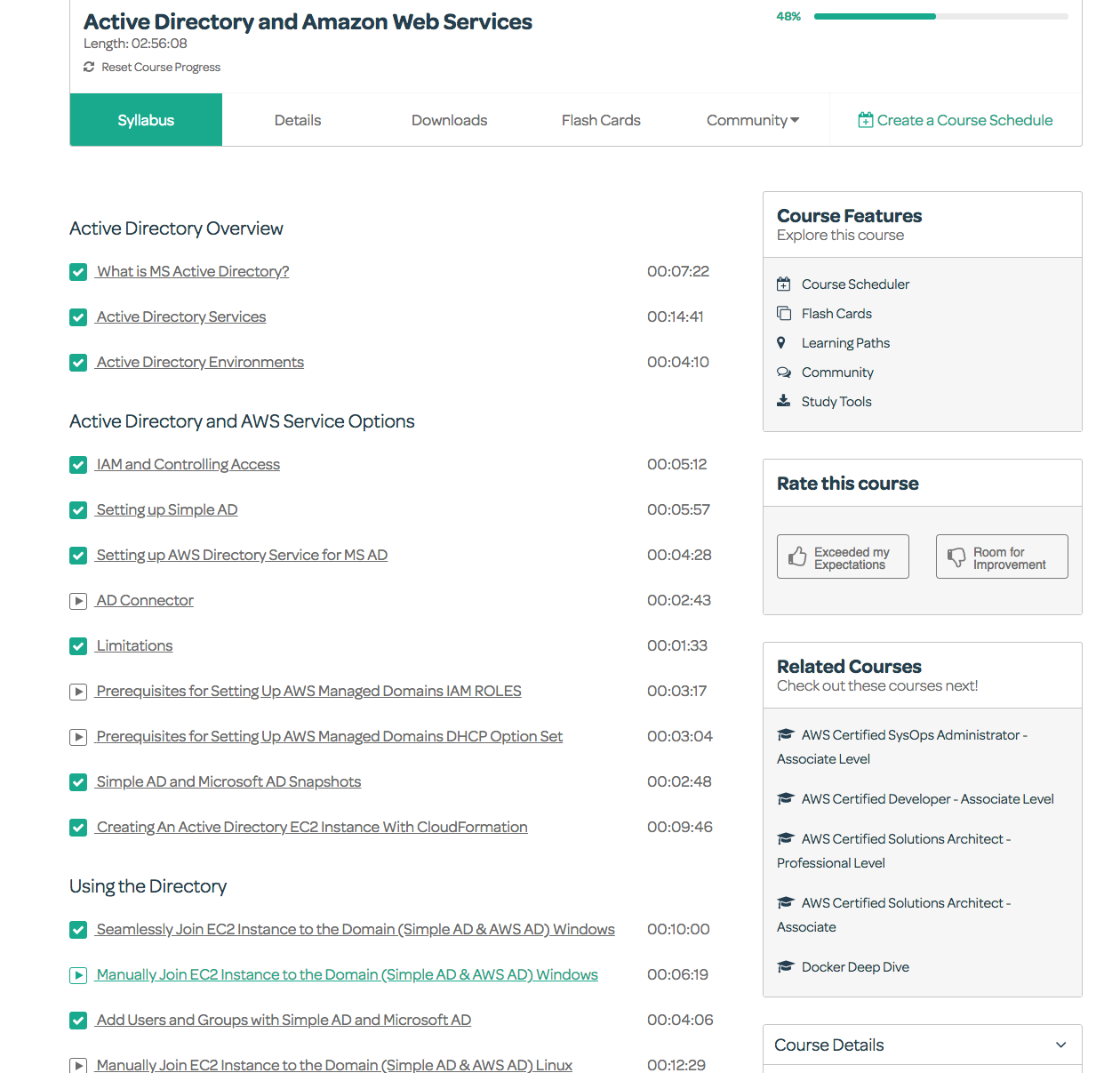Open Active Directory Services lesson link

[x=181, y=316]
